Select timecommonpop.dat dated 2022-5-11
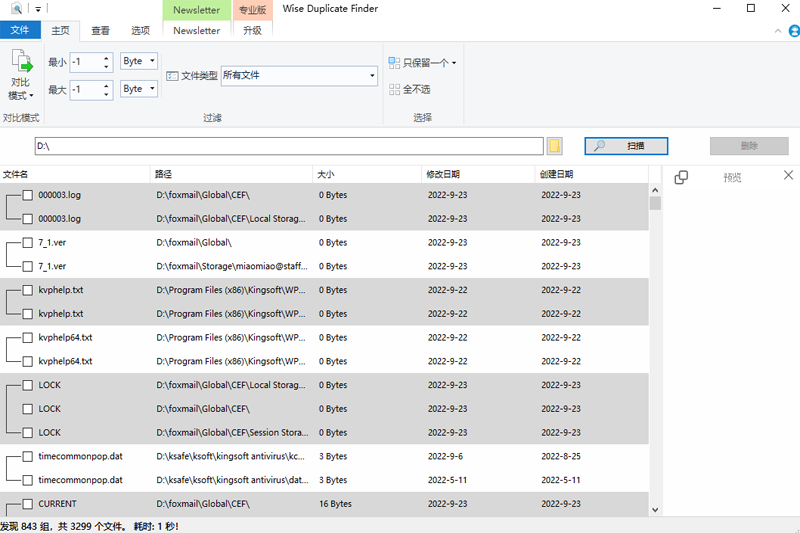Image resolution: width=800 pixels, height=533 pixels. (324, 480)
